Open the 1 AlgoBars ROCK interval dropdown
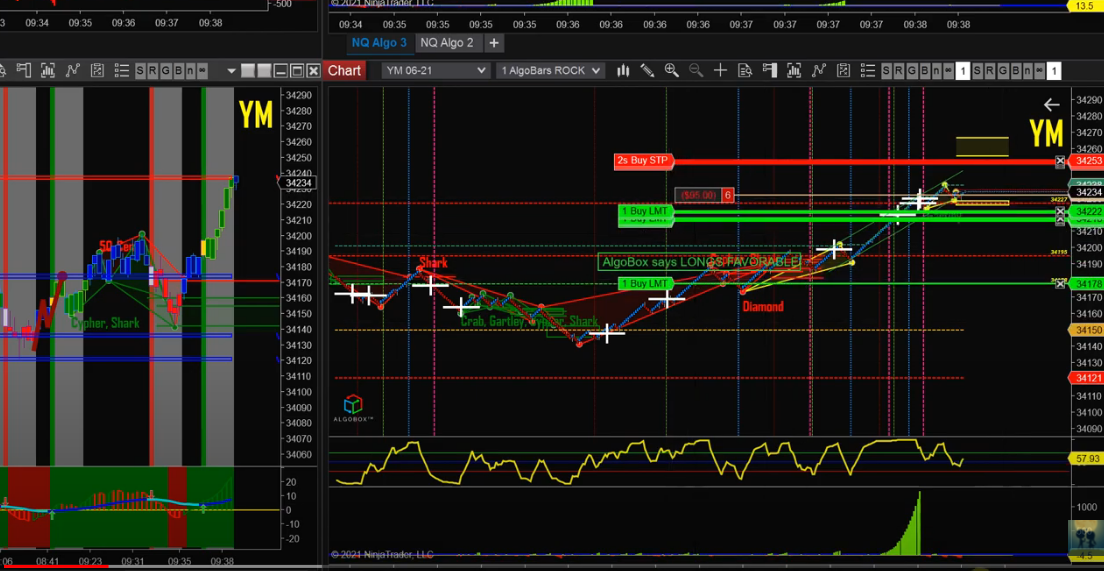The image size is (1104, 571). coord(550,70)
